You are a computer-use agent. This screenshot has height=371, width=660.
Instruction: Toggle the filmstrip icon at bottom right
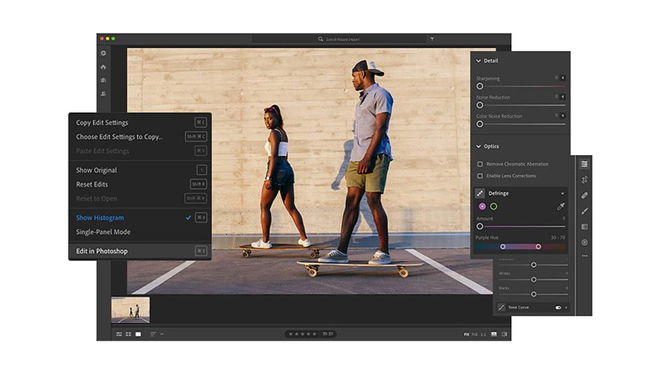pos(494,334)
